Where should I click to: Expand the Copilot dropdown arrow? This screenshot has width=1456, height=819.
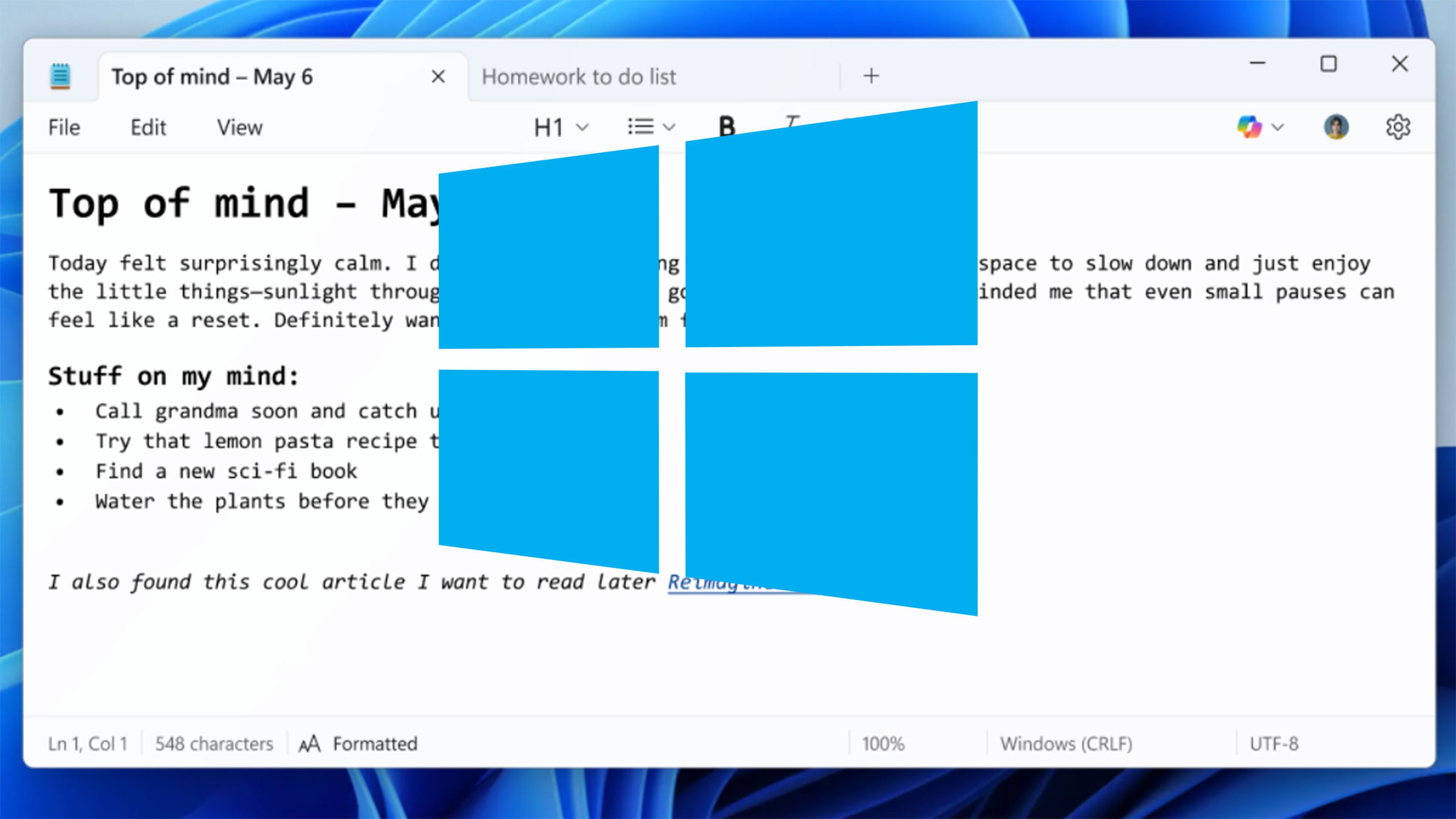(1277, 128)
